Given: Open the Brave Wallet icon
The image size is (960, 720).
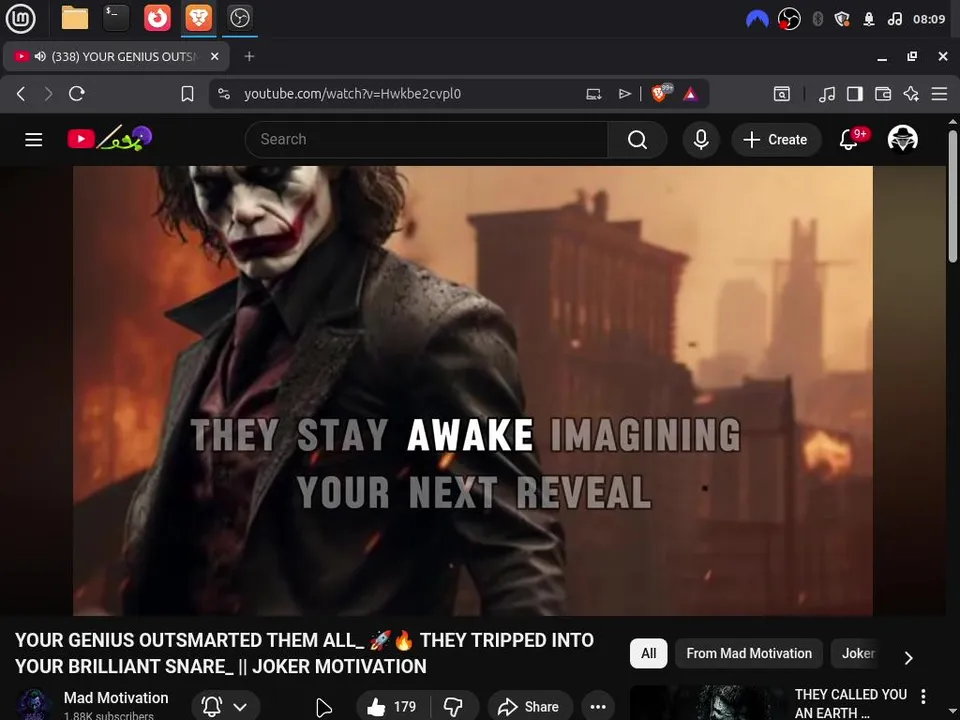Looking at the screenshot, I should [883, 94].
